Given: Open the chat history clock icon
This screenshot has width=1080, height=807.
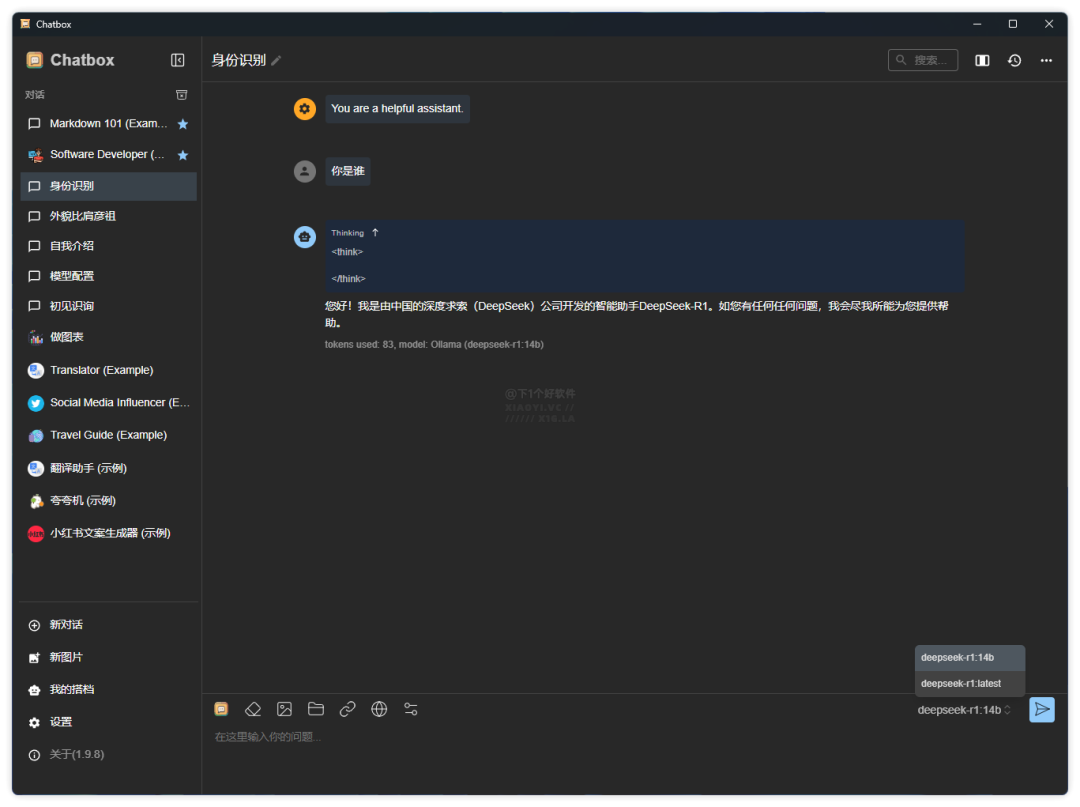Looking at the screenshot, I should pos(1014,60).
